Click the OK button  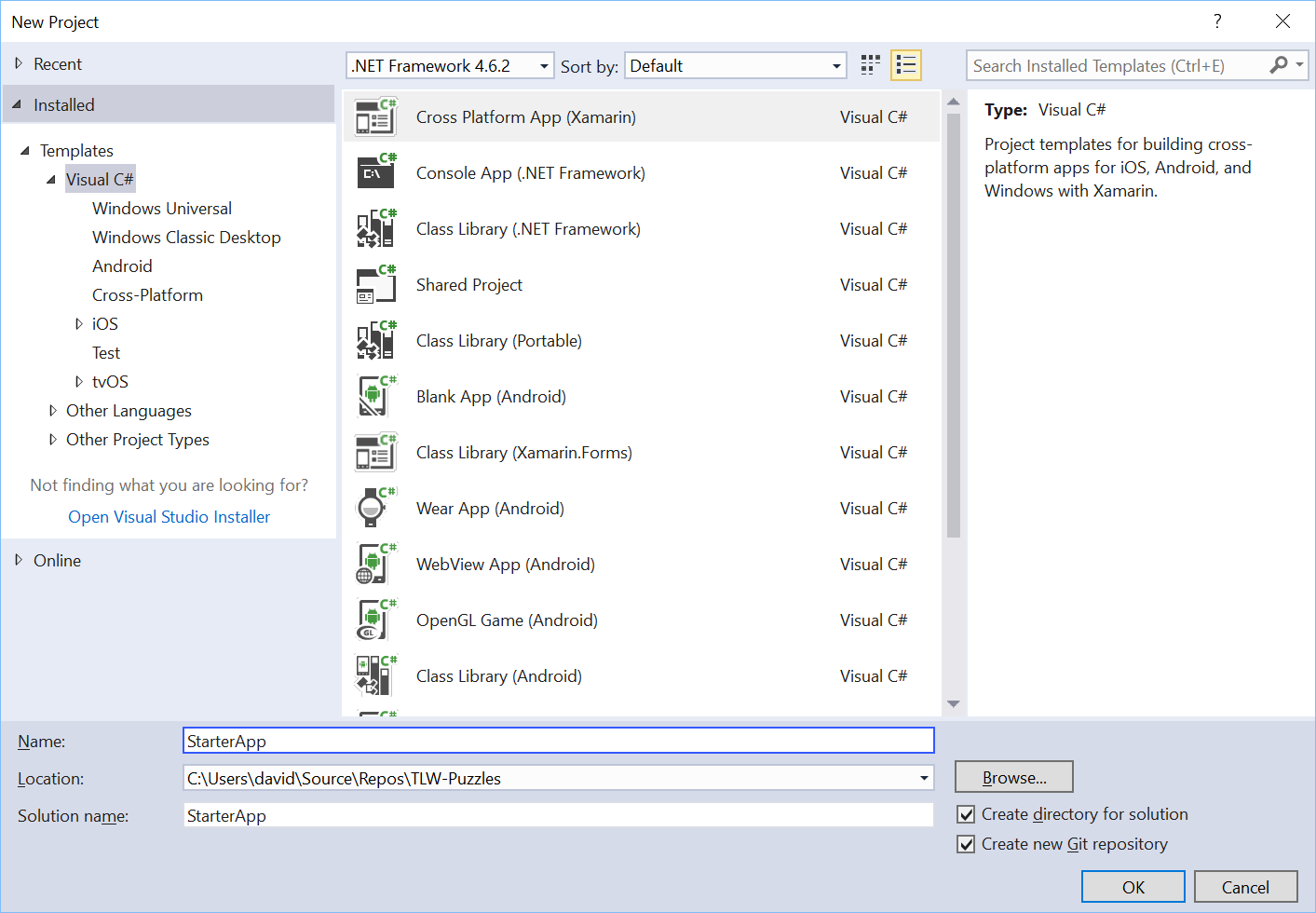pos(1133,887)
